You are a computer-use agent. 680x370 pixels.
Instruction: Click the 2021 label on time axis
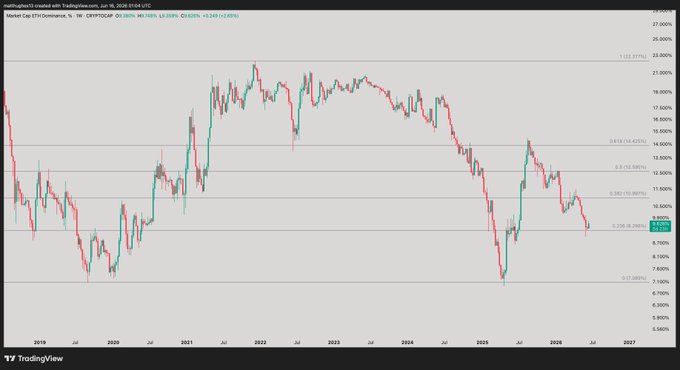coord(186,342)
